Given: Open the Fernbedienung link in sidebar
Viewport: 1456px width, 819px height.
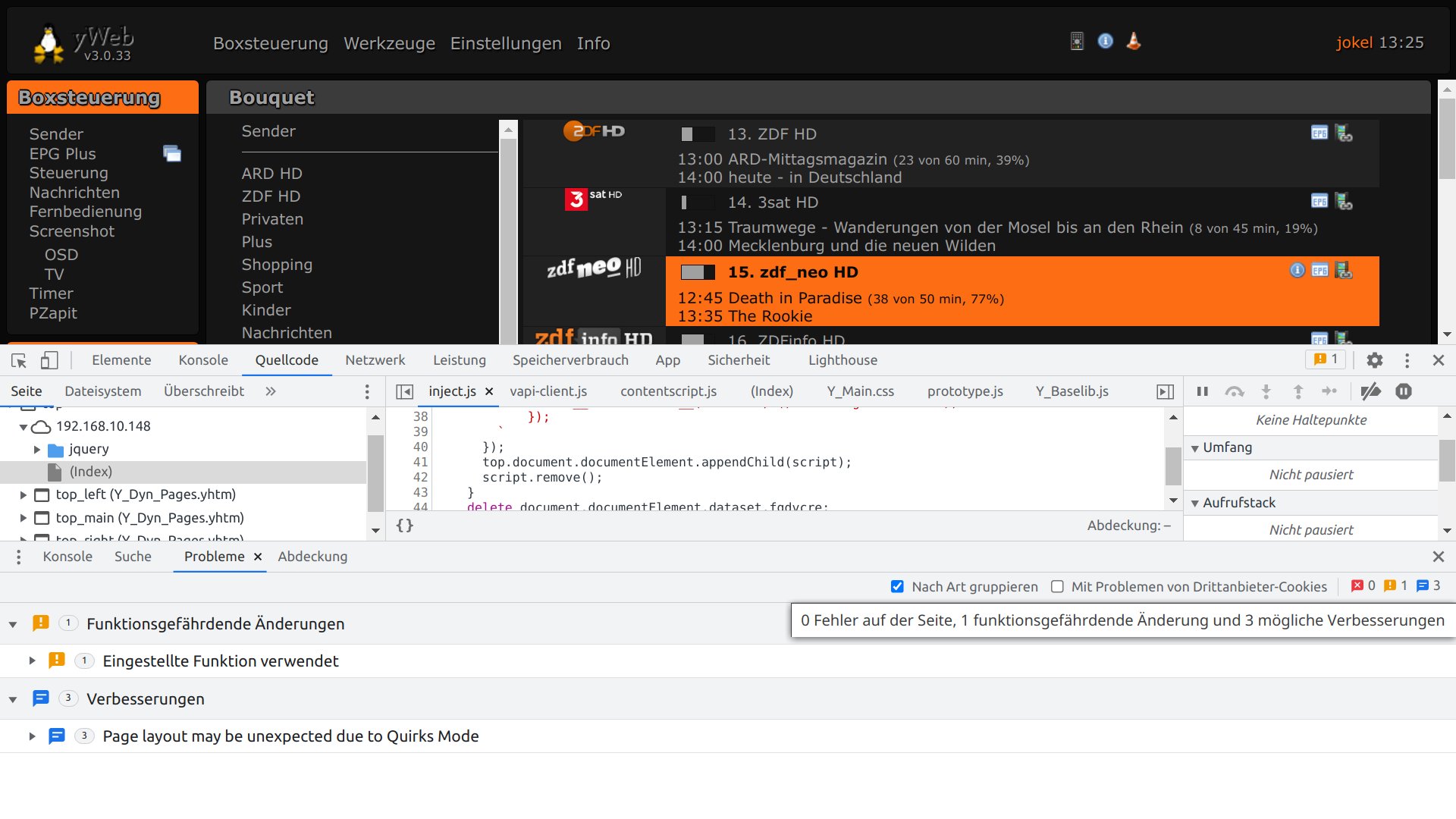Looking at the screenshot, I should (85, 212).
